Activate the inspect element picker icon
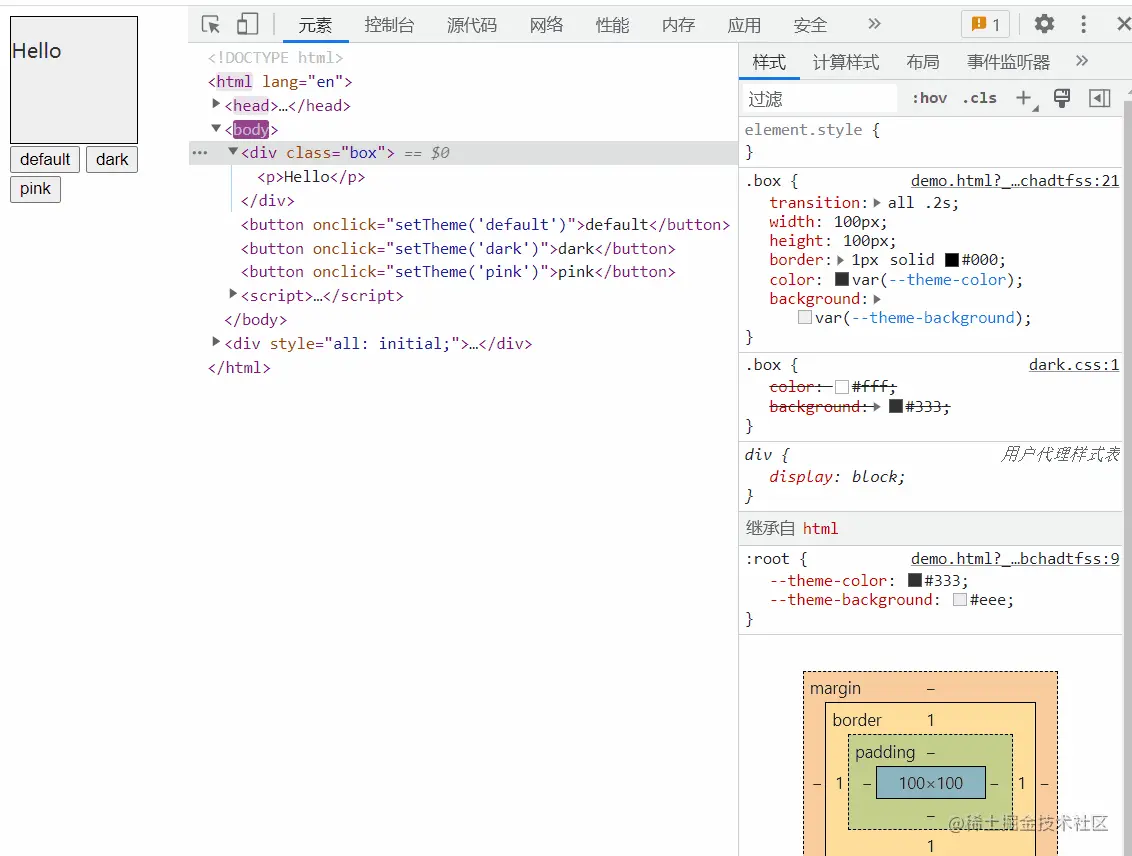Viewport: 1132px width, 856px height. pos(211,25)
